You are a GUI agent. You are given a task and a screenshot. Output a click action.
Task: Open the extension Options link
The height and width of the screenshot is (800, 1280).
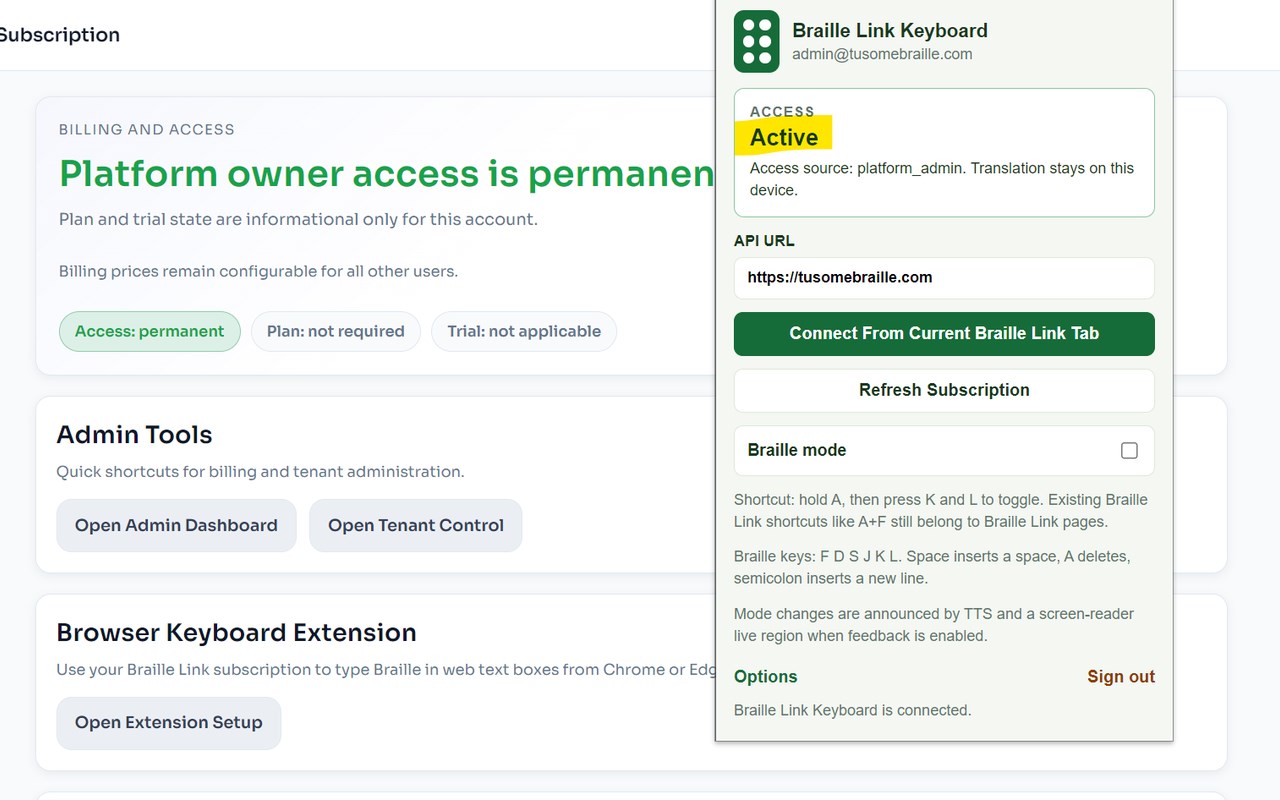tap(765, 677)
